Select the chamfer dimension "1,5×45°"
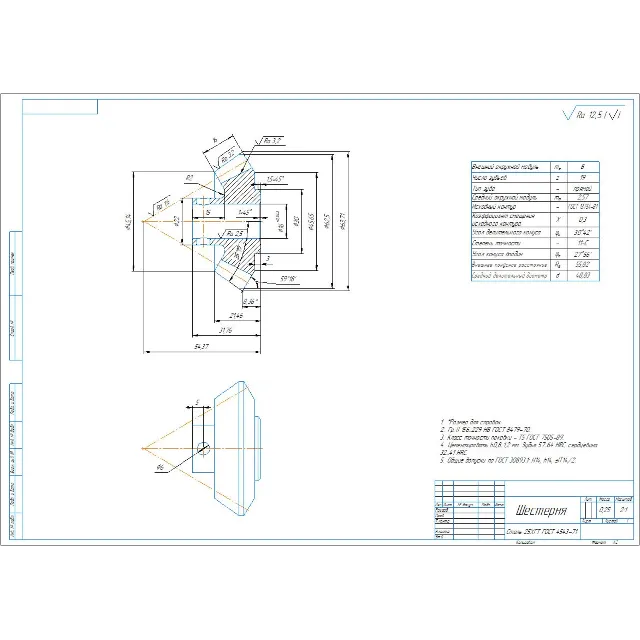The height and width of the screenshot is (640, 640). click(x=275, y=179)
